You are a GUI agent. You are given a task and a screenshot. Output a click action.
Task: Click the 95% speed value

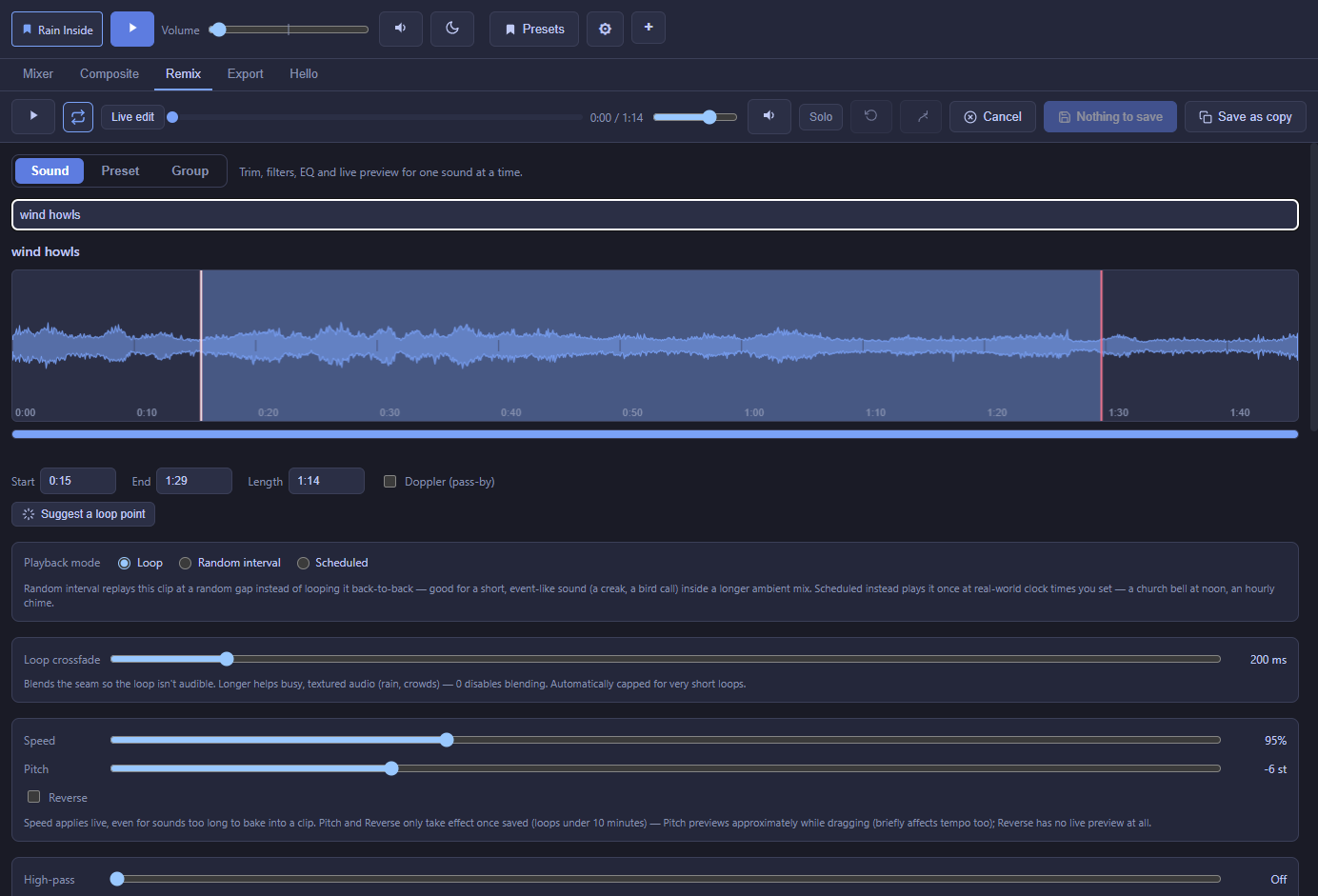[1275, 741]
